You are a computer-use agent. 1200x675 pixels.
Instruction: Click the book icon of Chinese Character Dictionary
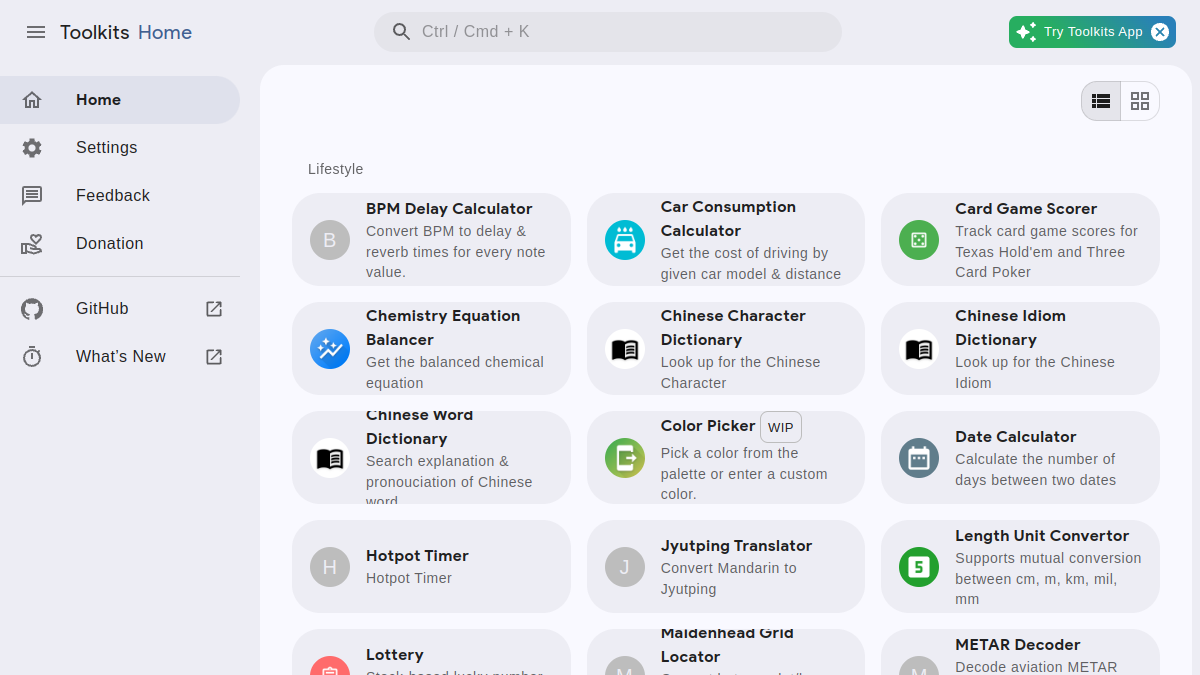coord(625,349)
